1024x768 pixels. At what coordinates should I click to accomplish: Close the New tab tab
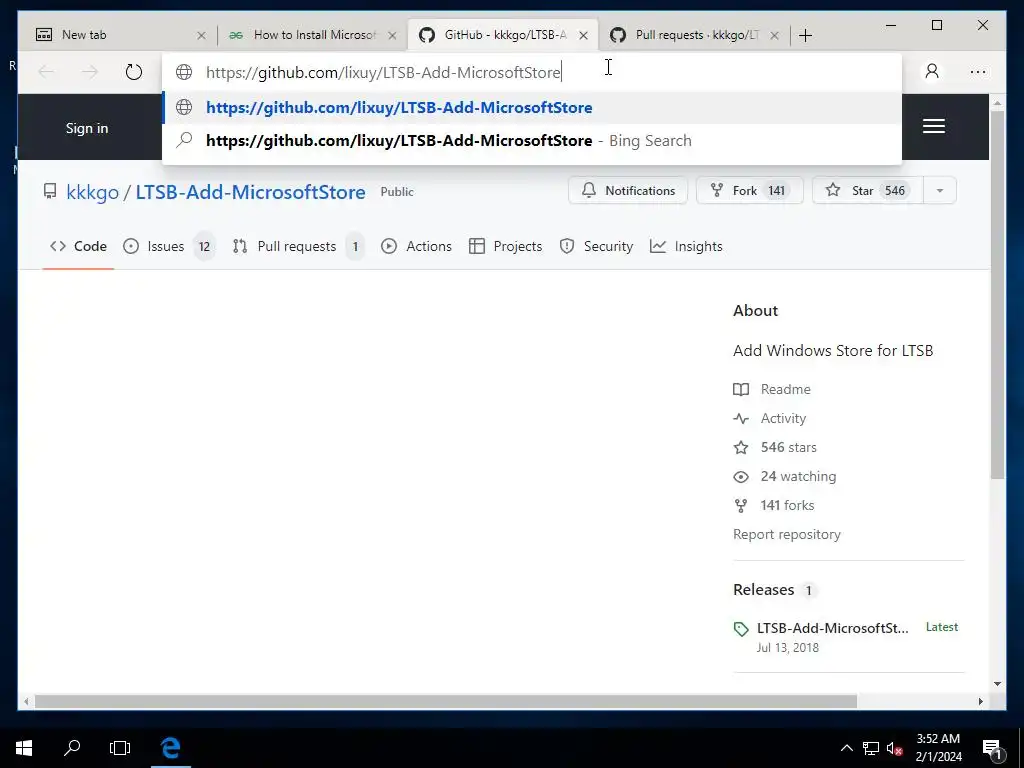tap(201, 35)
